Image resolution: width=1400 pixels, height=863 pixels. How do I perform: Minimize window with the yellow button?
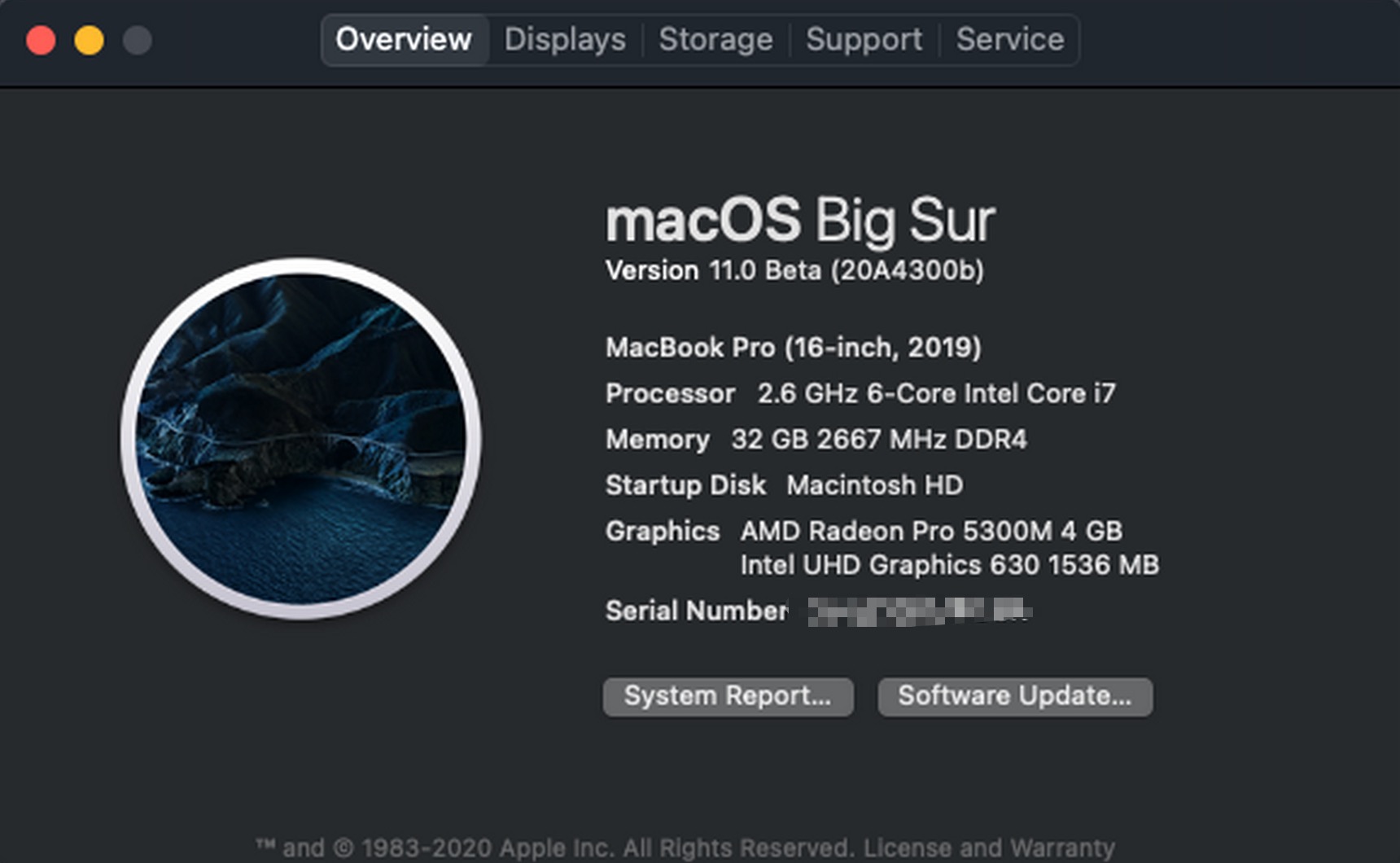tap(89, 40)
